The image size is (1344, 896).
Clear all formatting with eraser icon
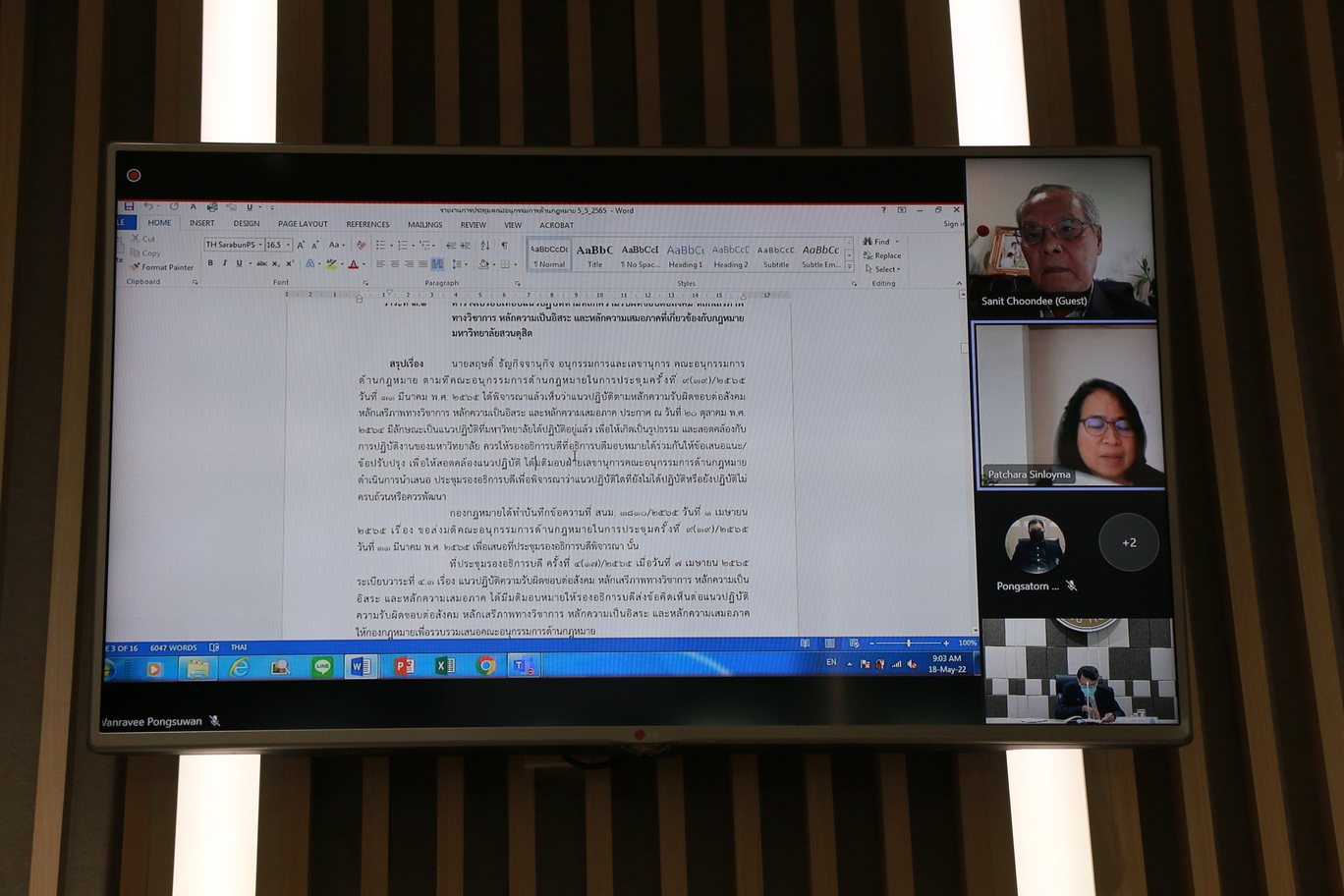pyautogui.click(x=361, y=245)
